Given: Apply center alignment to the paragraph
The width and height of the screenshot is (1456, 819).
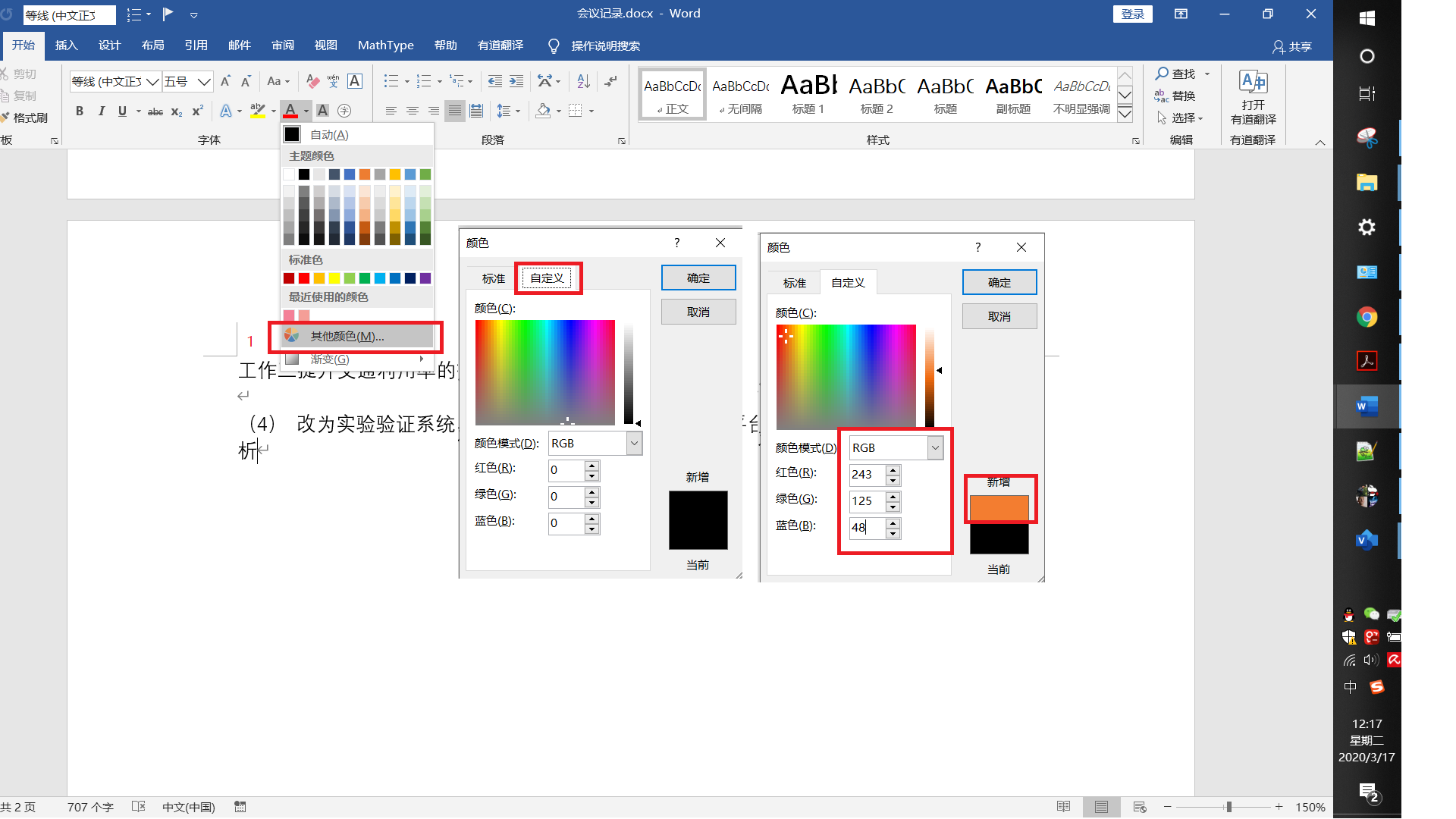Looking at the screenshot, I should pos(412,111).
